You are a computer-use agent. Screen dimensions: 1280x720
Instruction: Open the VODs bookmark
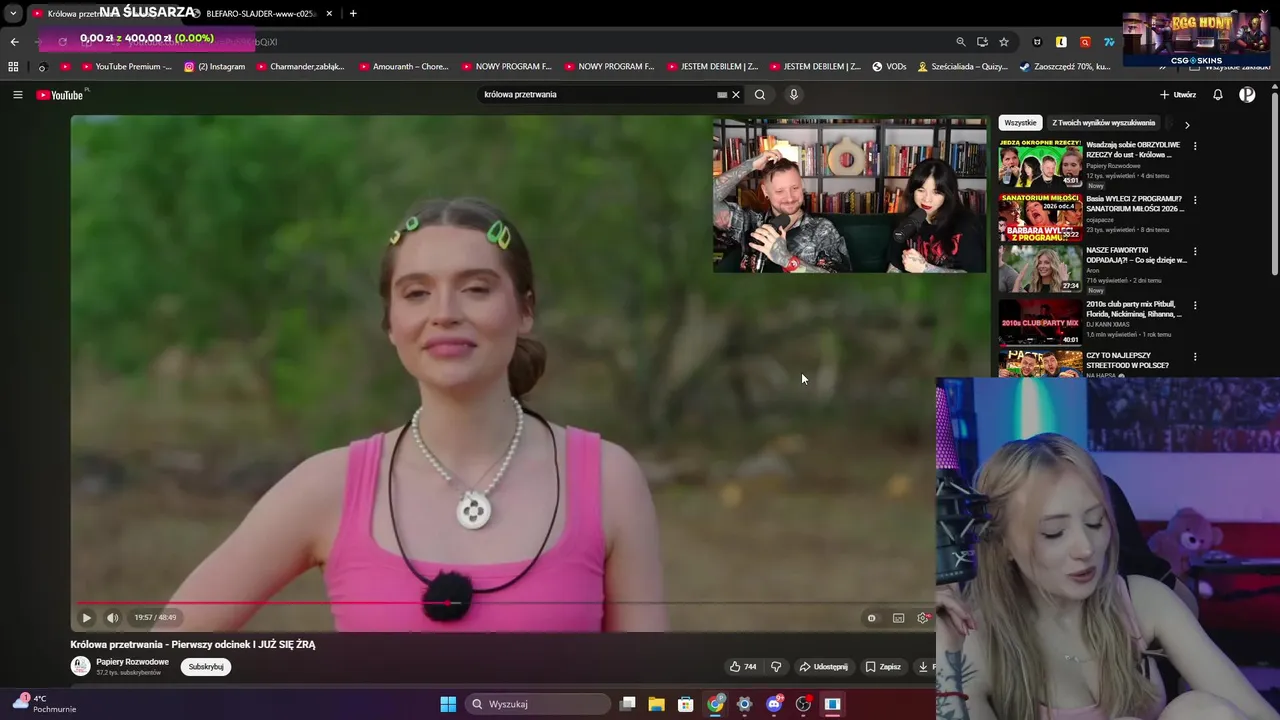pos(889,67)
